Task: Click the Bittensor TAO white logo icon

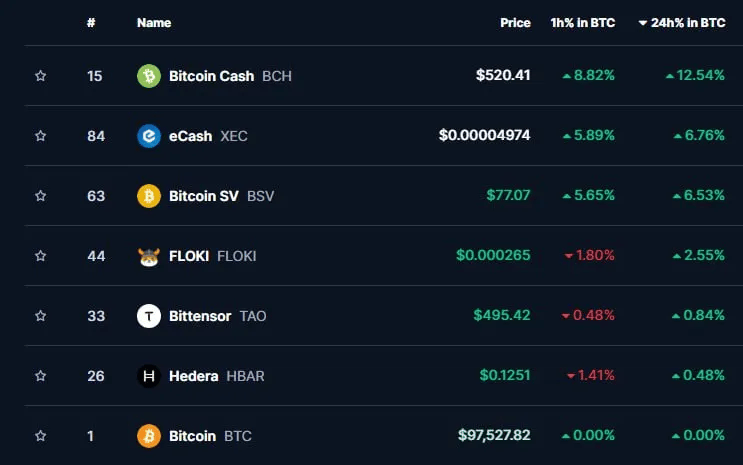Action: click(x=149, y=316)
